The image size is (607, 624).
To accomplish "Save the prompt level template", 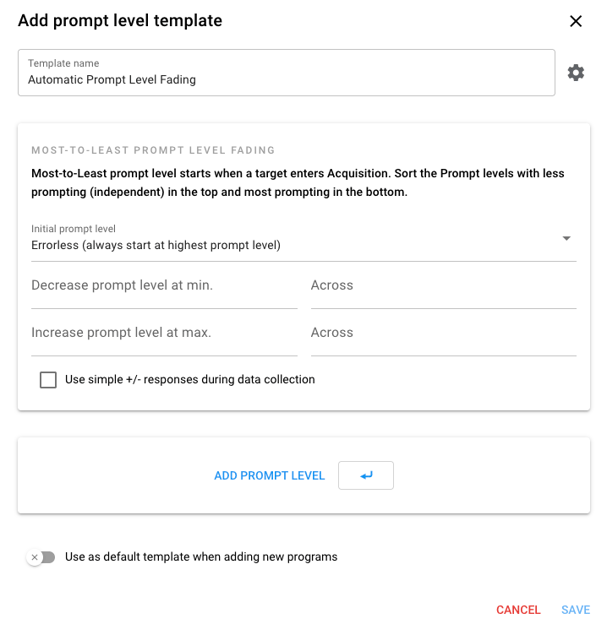I will (575, 610).
